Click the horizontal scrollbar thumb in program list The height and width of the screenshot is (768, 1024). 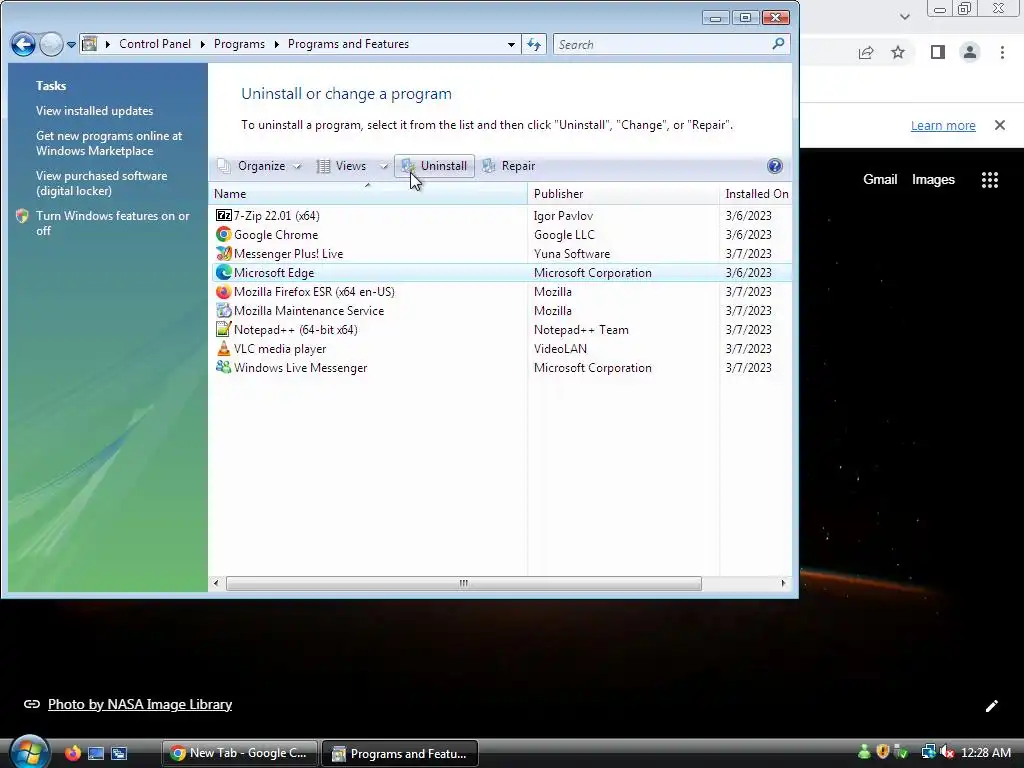point(464,583)
